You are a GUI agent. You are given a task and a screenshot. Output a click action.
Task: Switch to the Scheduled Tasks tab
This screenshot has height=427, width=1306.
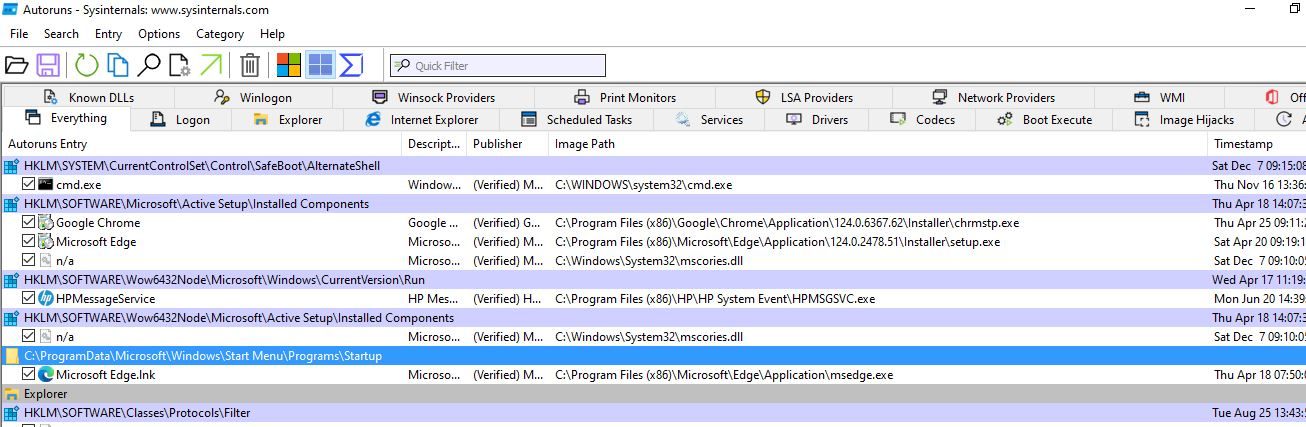577,119
